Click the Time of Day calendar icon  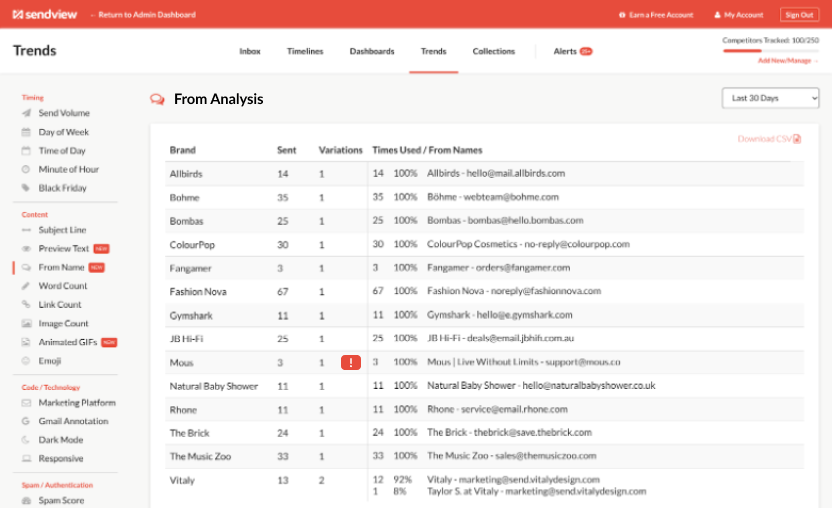point(26,151)
